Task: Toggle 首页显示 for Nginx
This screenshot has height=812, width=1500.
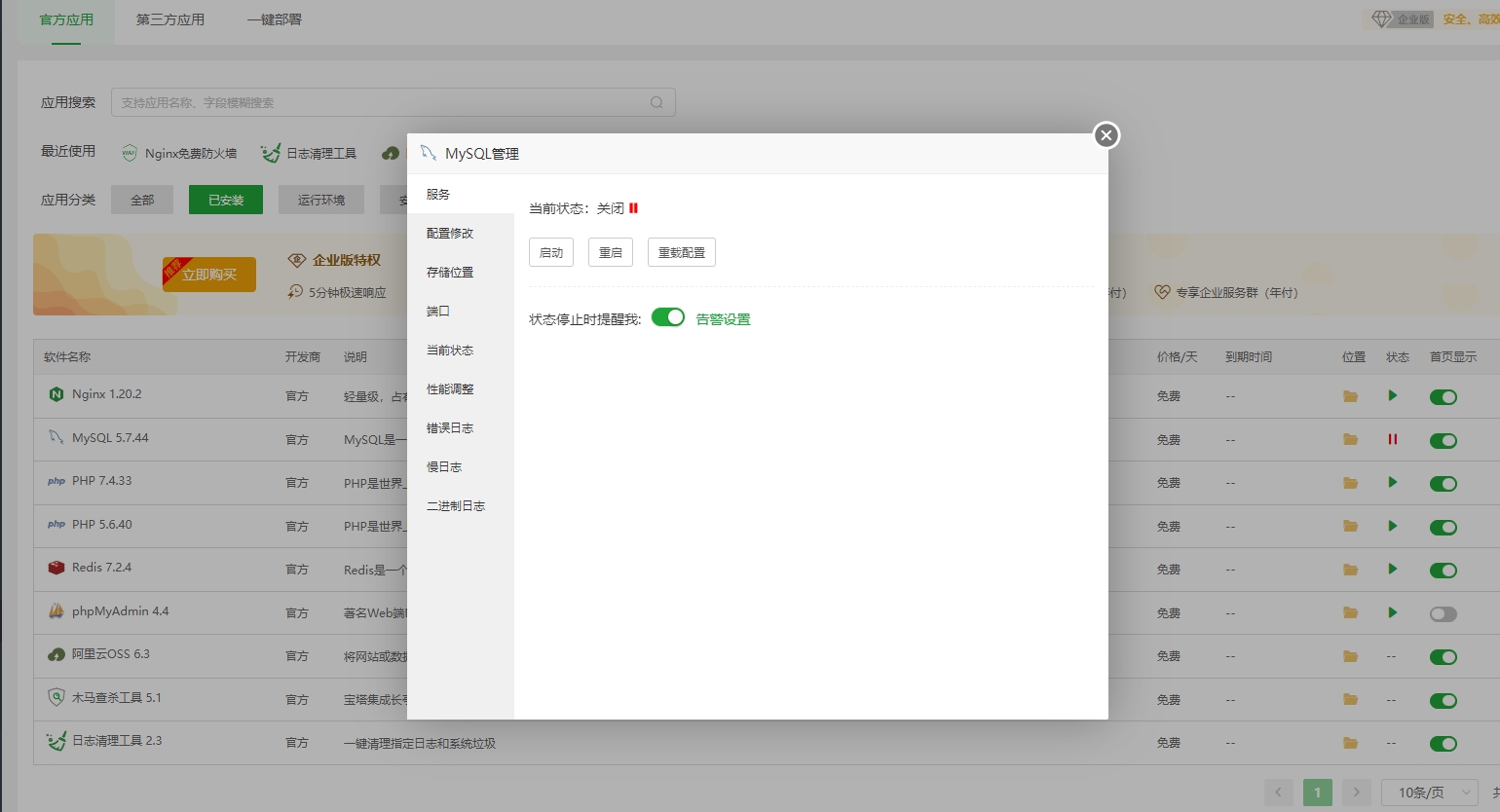Action: [1444, 397]
